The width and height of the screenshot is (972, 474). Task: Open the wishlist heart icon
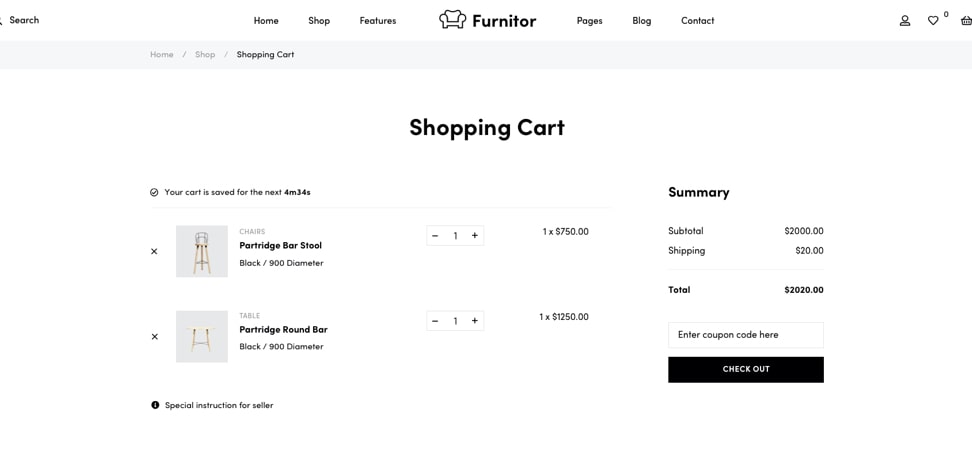933,20
